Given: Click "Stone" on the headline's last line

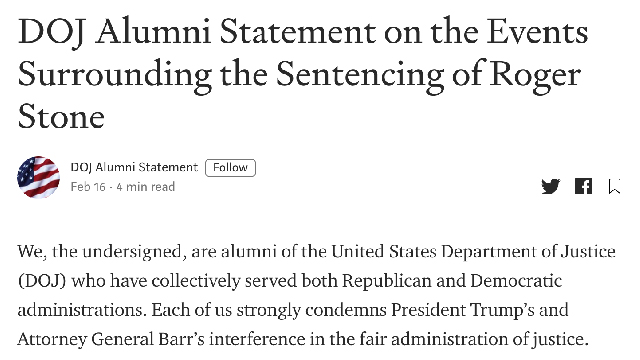Looking at the screenshot, I should (x=61, y=116).
